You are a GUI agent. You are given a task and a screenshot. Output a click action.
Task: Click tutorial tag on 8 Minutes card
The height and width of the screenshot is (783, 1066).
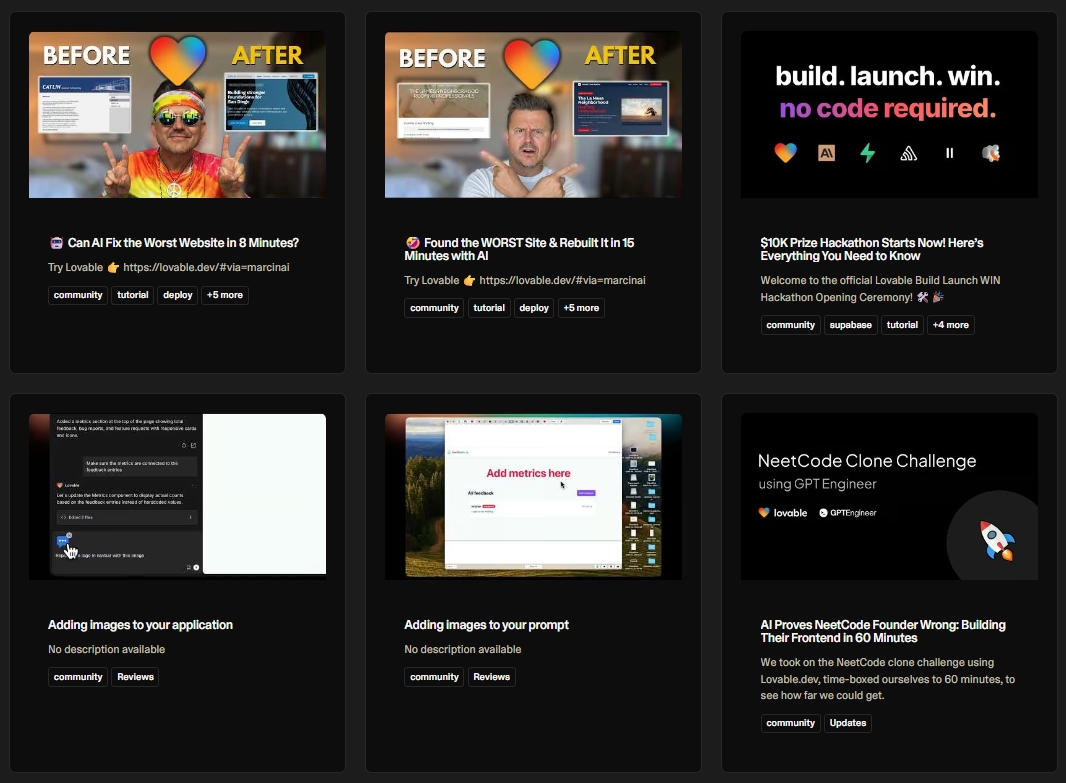(133, 295)
